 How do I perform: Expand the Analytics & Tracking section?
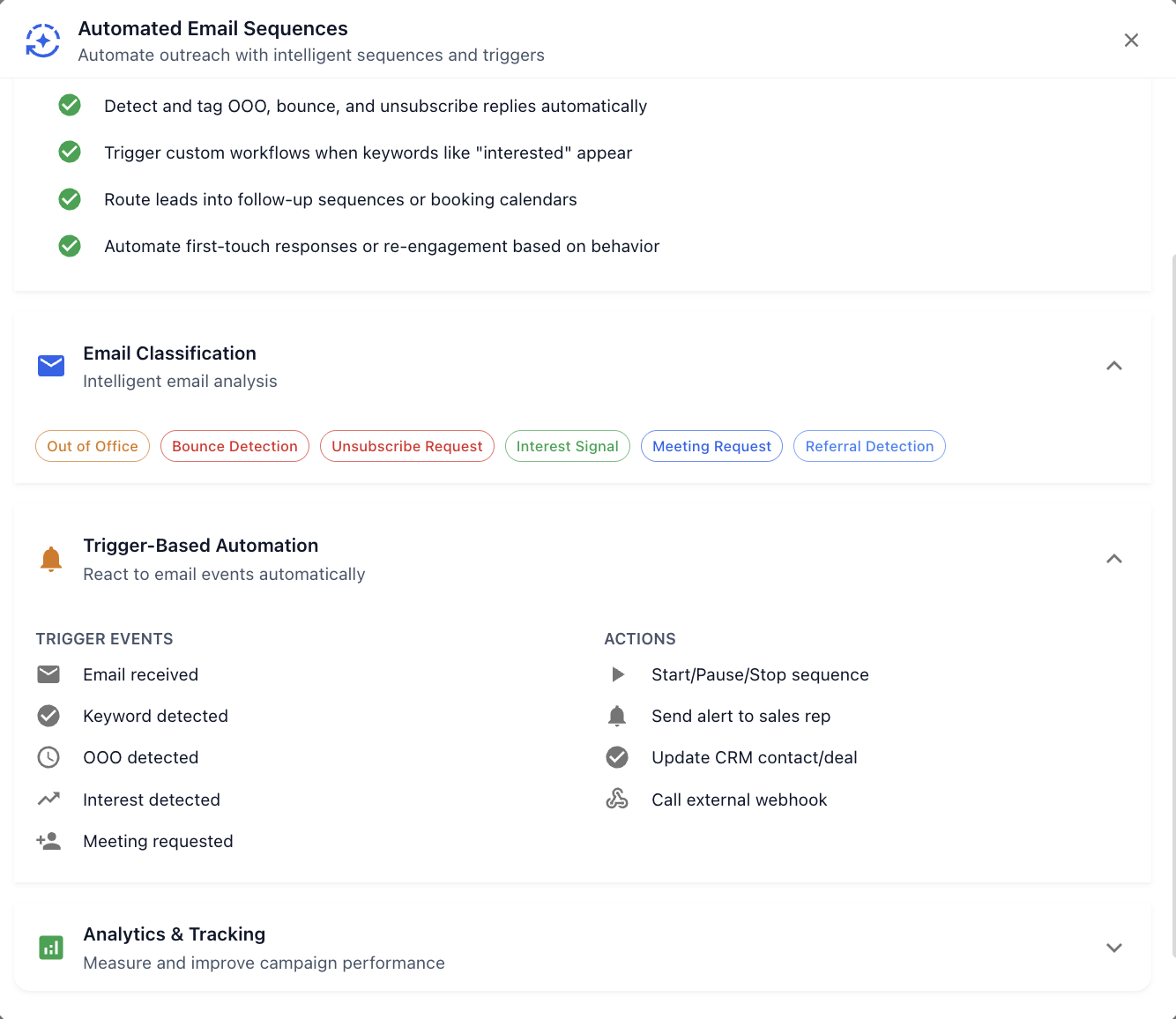tap(1113, 947)
